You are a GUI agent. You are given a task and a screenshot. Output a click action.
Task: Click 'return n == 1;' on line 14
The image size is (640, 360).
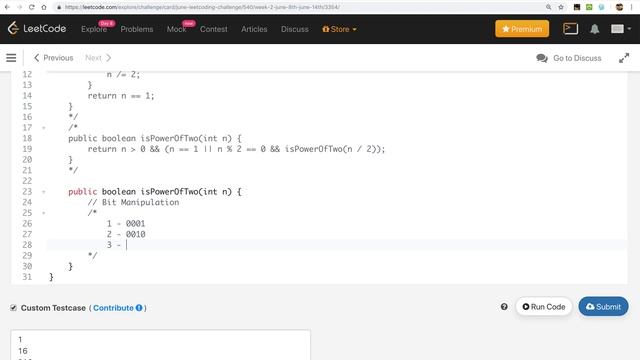(x=121, y=96)
